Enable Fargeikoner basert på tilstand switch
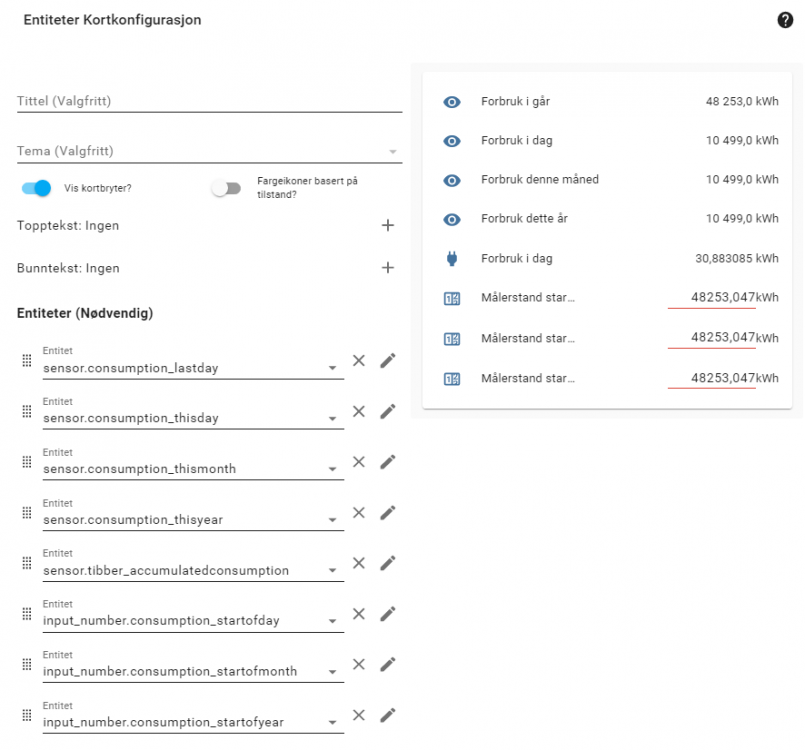Screen dimensions: 805x750 [226, 188]
